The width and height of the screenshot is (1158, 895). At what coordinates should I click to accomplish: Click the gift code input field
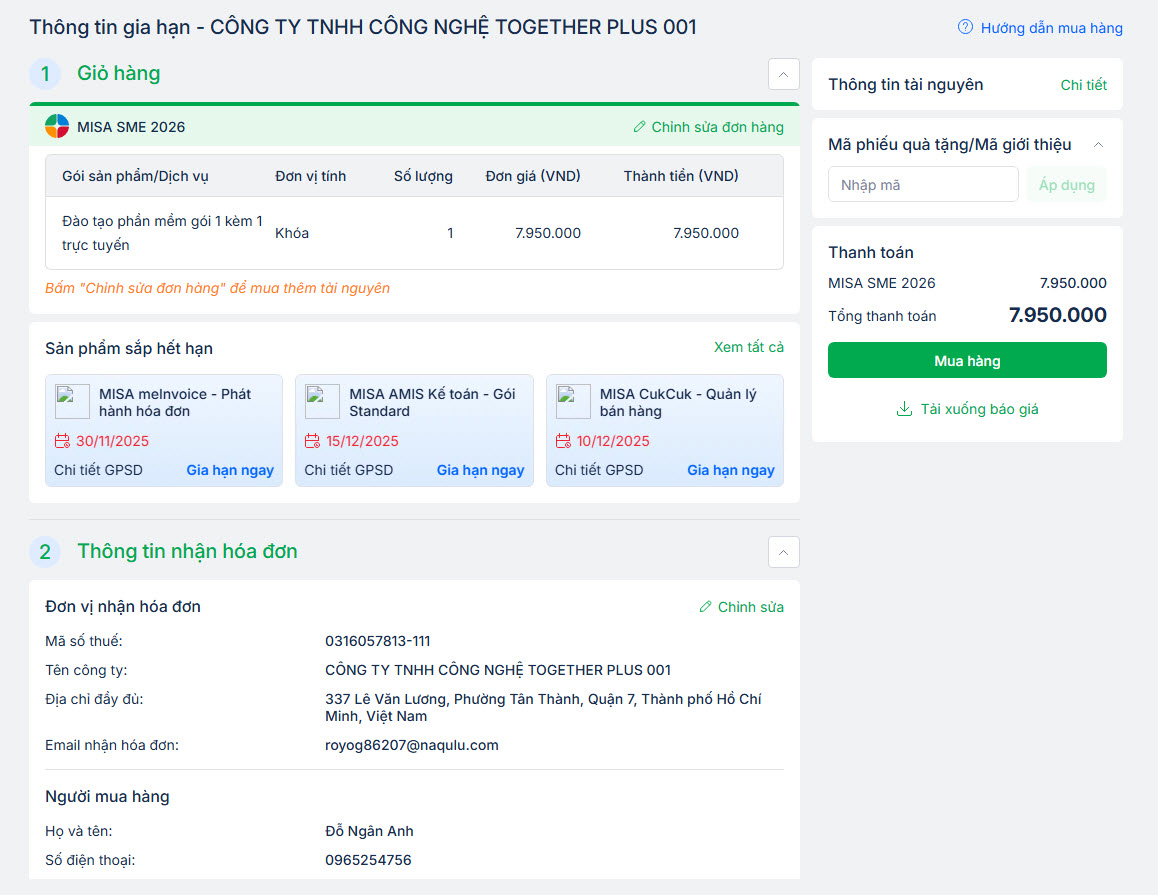pyautogui.click(x=922, y=185)
